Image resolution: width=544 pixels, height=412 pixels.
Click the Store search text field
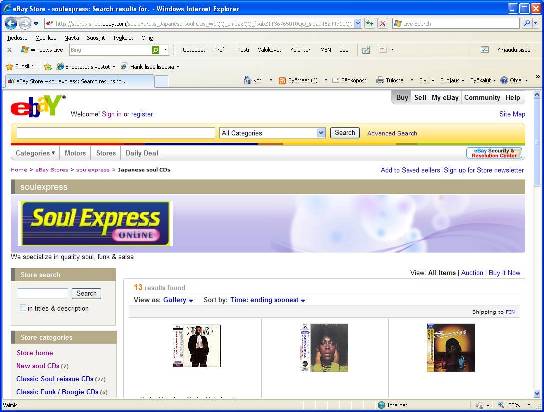[42, 293]
